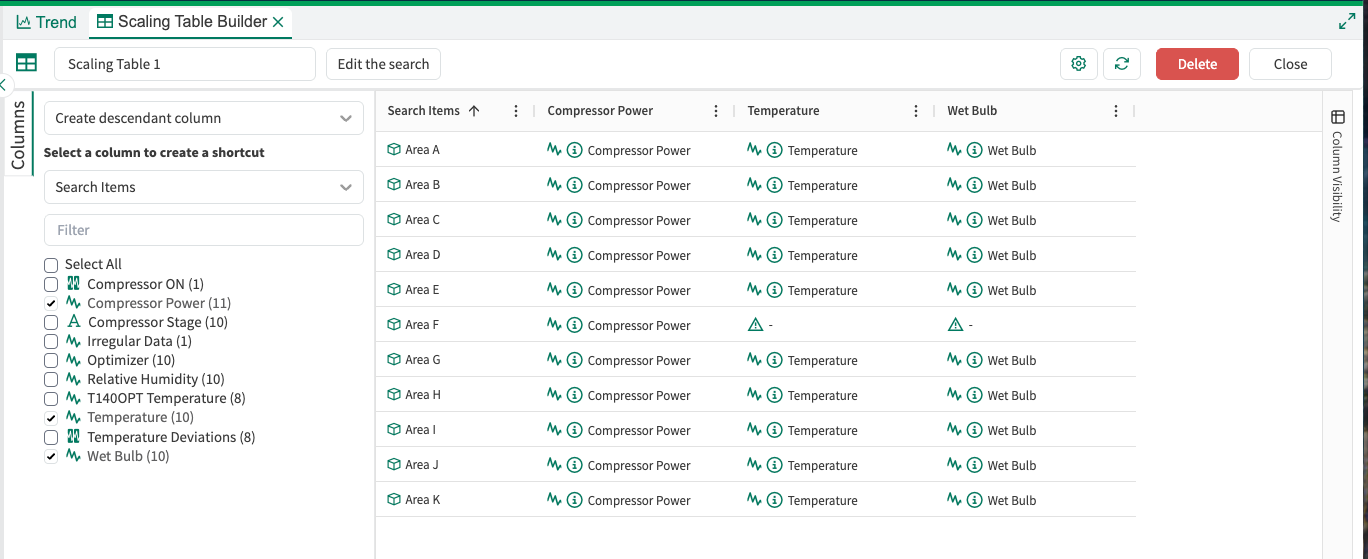Expand the Search Items shortcut dropdown
This screenshot has width=1368, height=559.
pos(203,187)
